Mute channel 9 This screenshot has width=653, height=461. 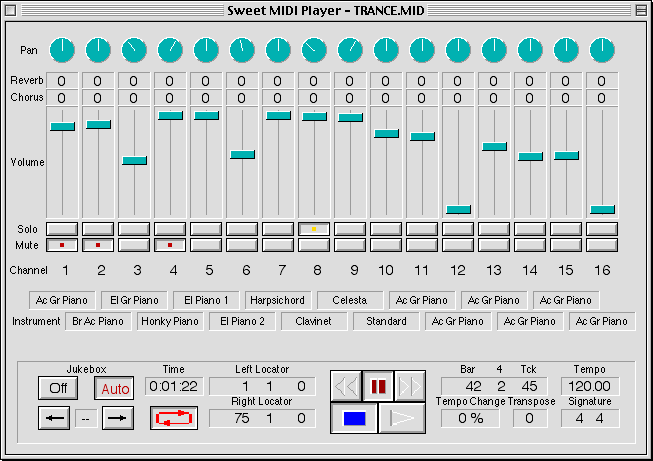[350, 245]
